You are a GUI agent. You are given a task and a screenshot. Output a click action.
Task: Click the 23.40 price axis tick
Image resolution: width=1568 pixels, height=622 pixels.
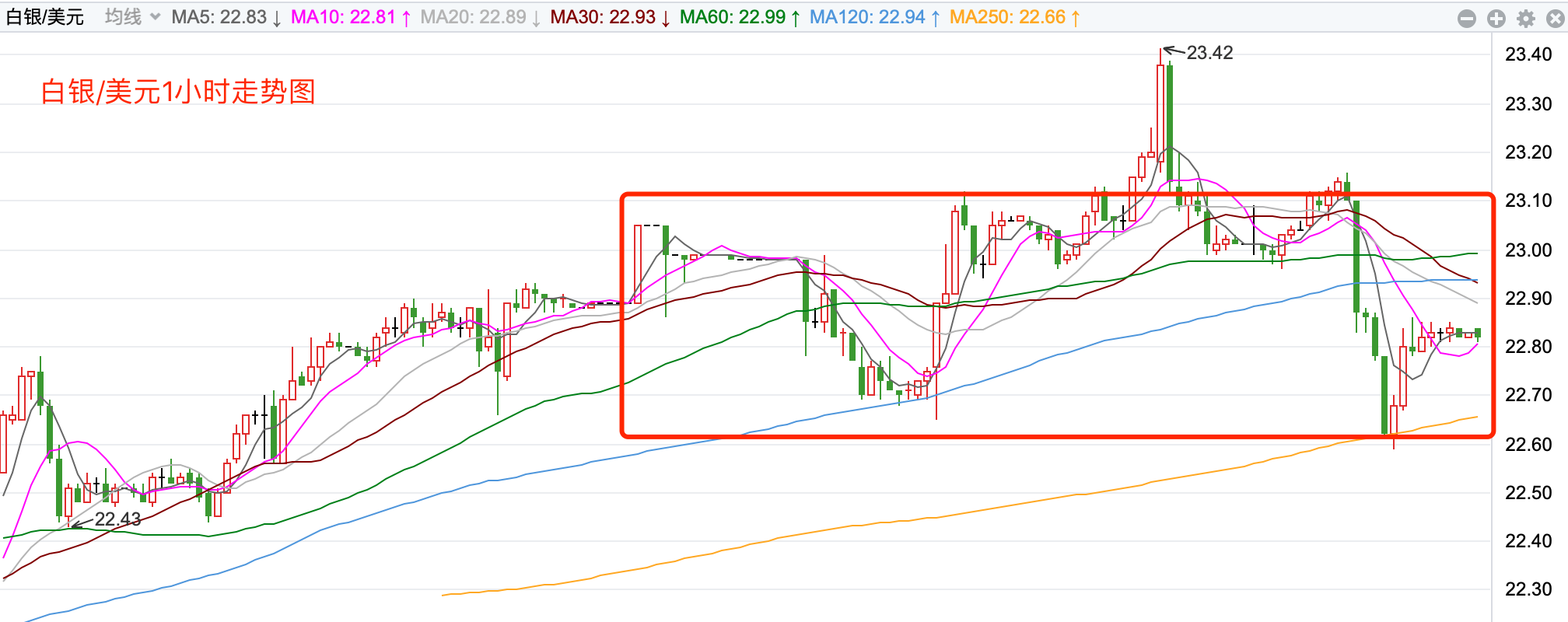(x=1528, y=54)
